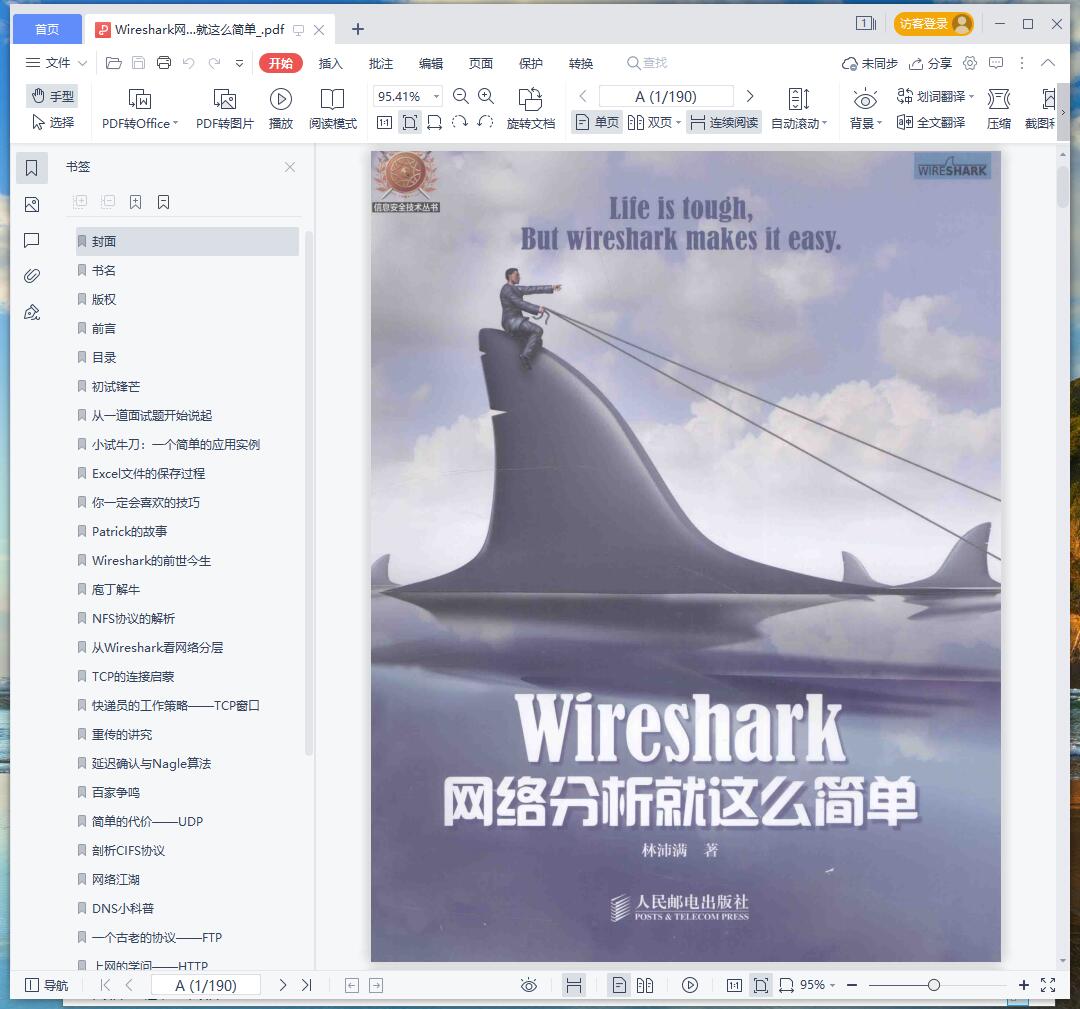Toggle 连续阅读 continuous reading
Image resolution: width=1080 pixels, height=1009 pixels.
click(x=724, y=123)
